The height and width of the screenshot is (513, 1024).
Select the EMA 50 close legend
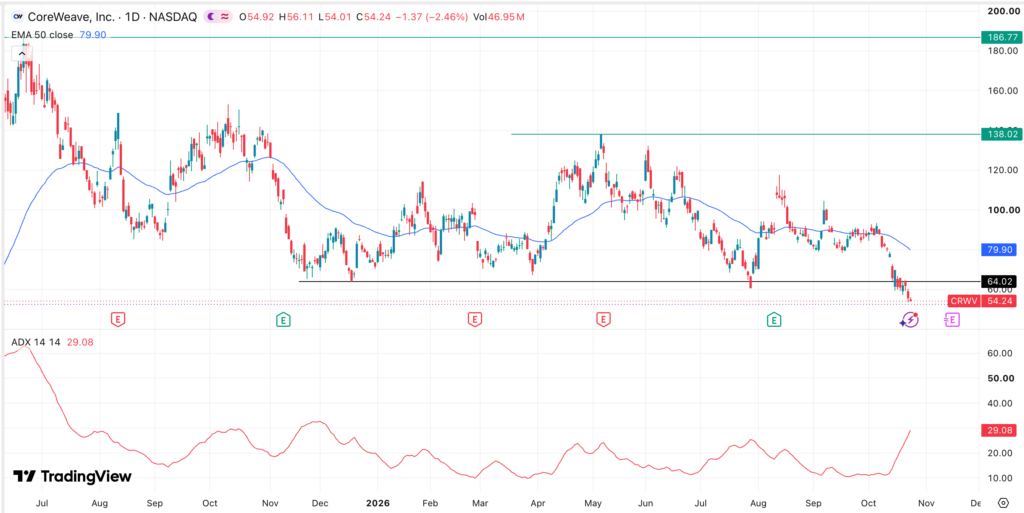[42, 35]
